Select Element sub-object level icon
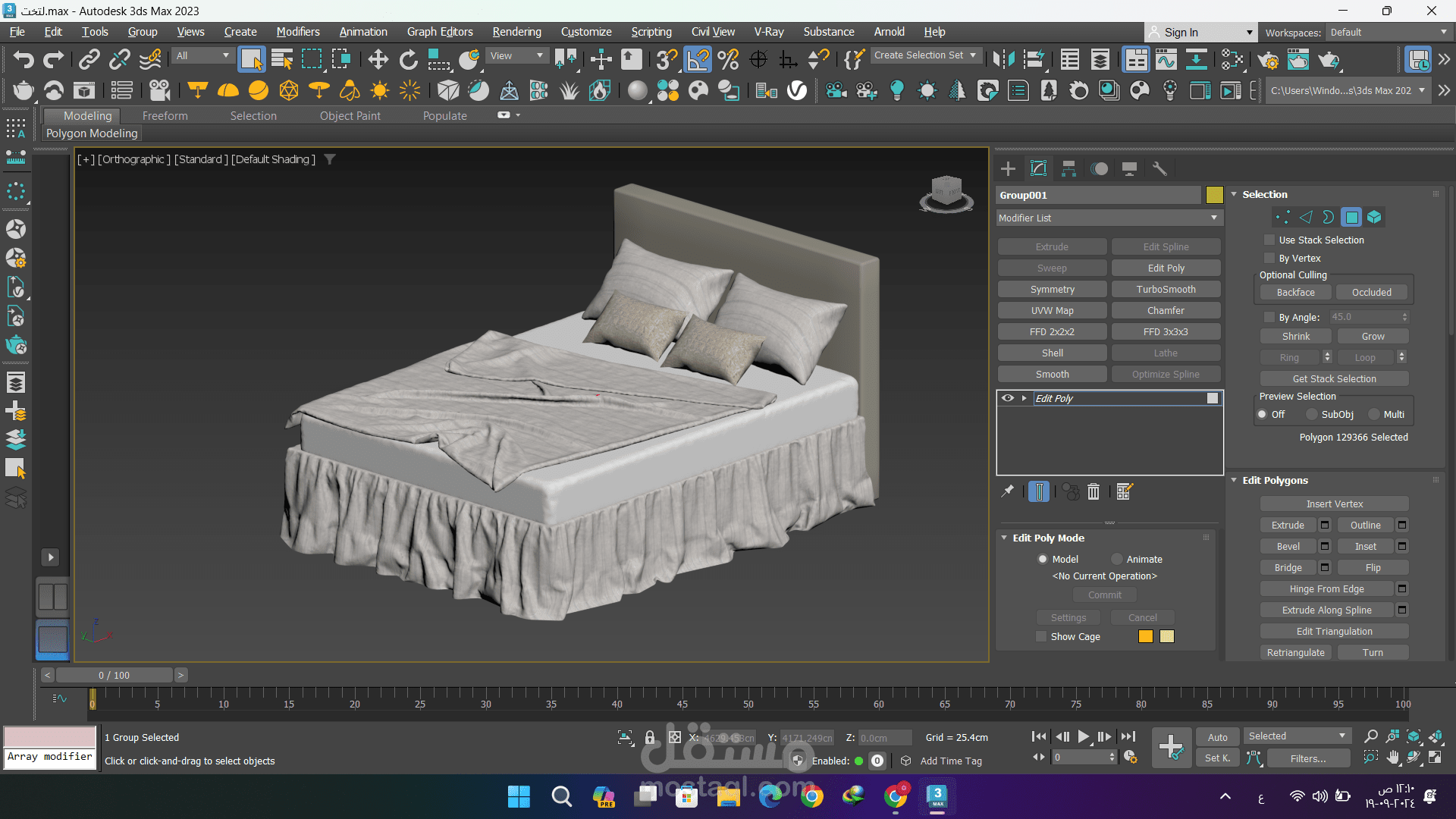This screenshot has width=1456, height=819. pyautogui.click(x=1374, y=218)
